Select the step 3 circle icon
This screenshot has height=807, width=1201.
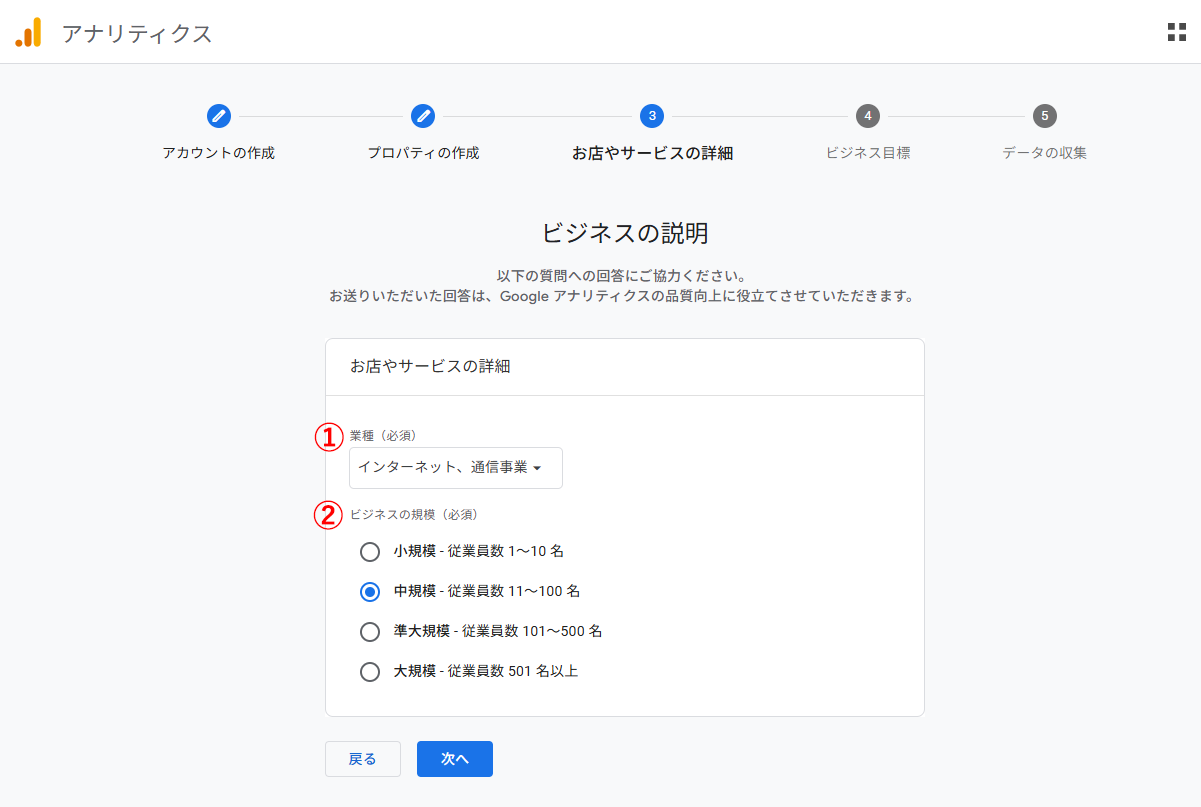coord(653,116)
